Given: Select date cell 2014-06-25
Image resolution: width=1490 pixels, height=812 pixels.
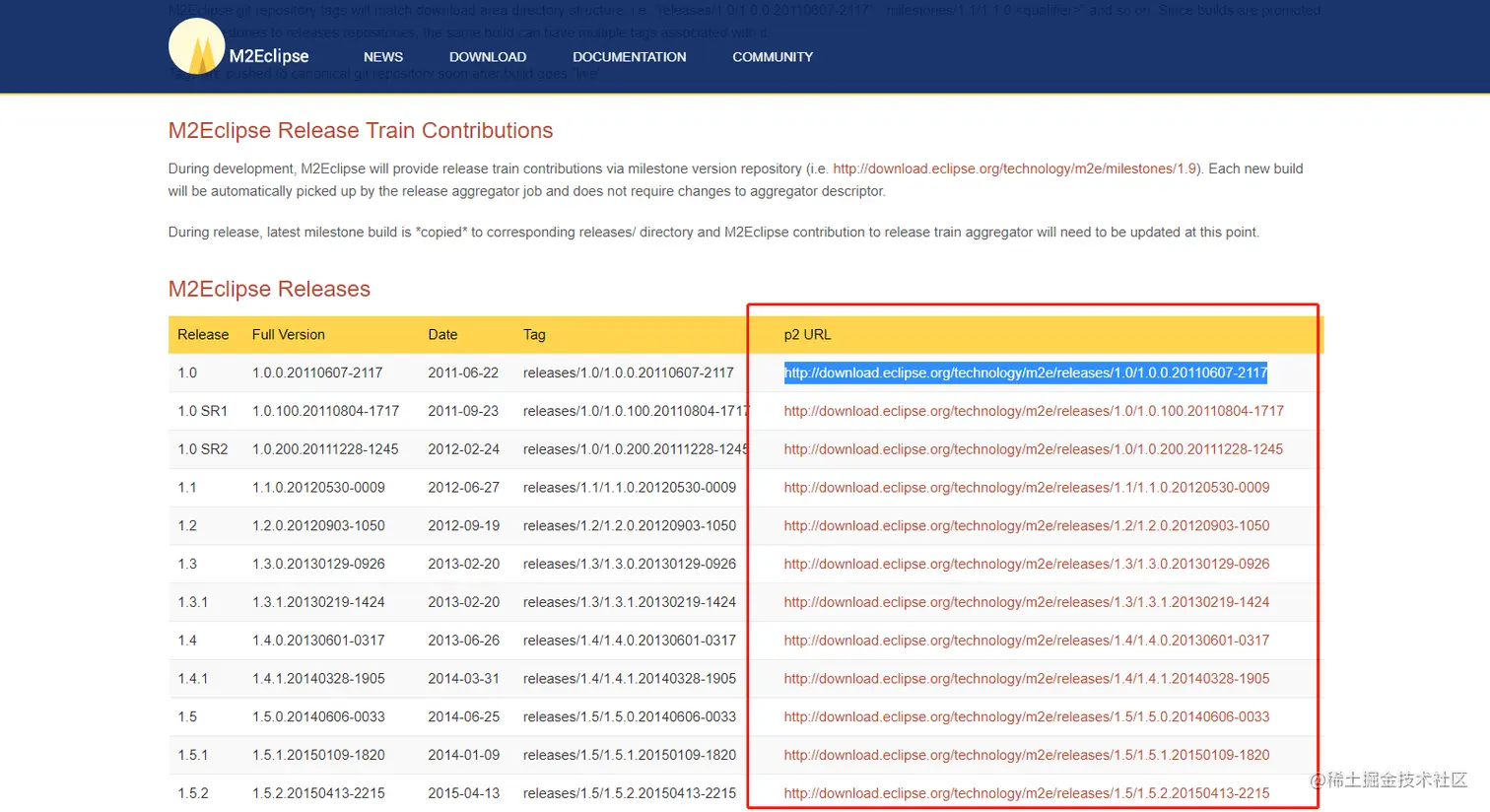Looking at the screenshot, I should (x=463, y=717).
